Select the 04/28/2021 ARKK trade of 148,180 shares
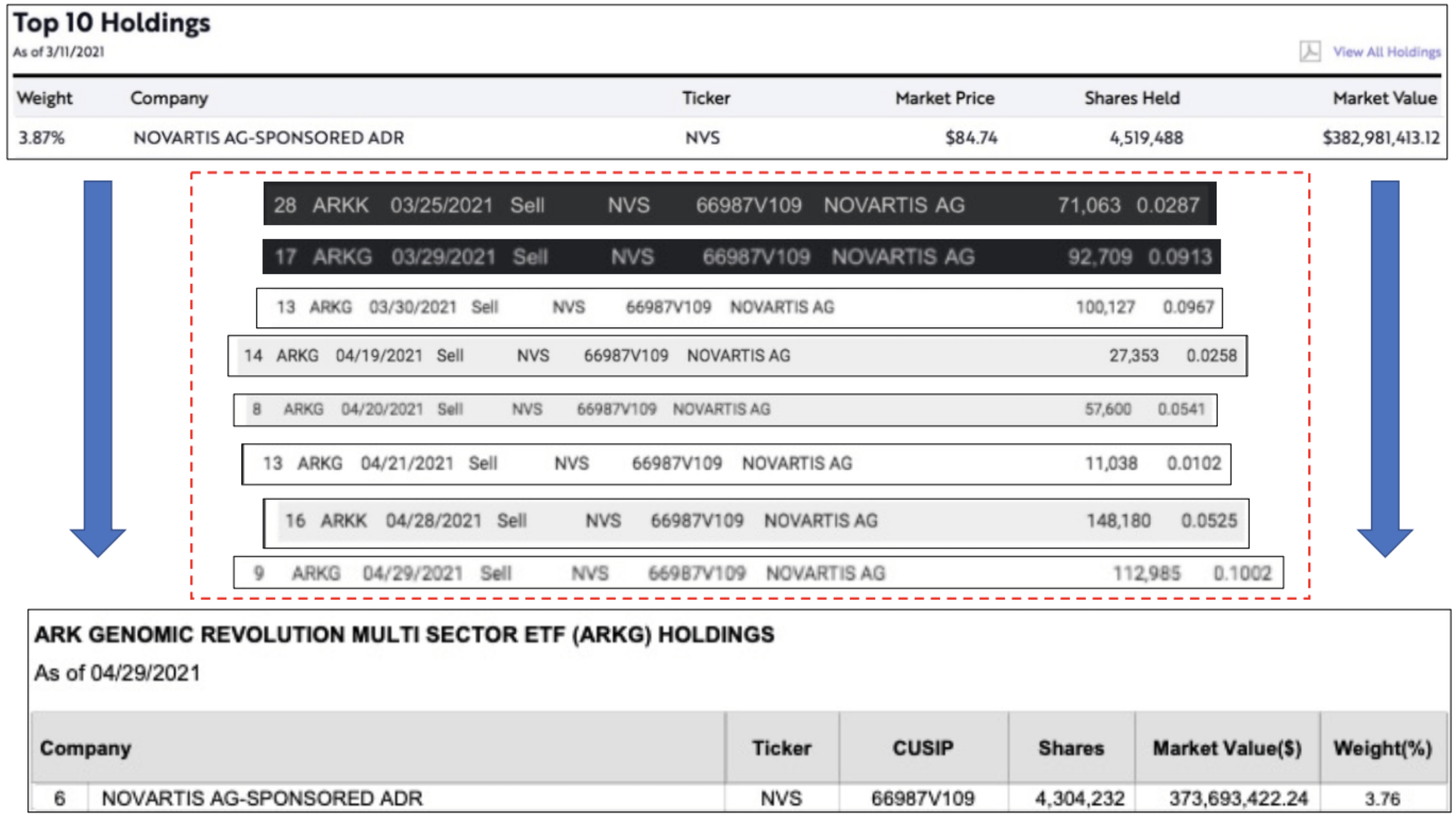 click(756, 521)
